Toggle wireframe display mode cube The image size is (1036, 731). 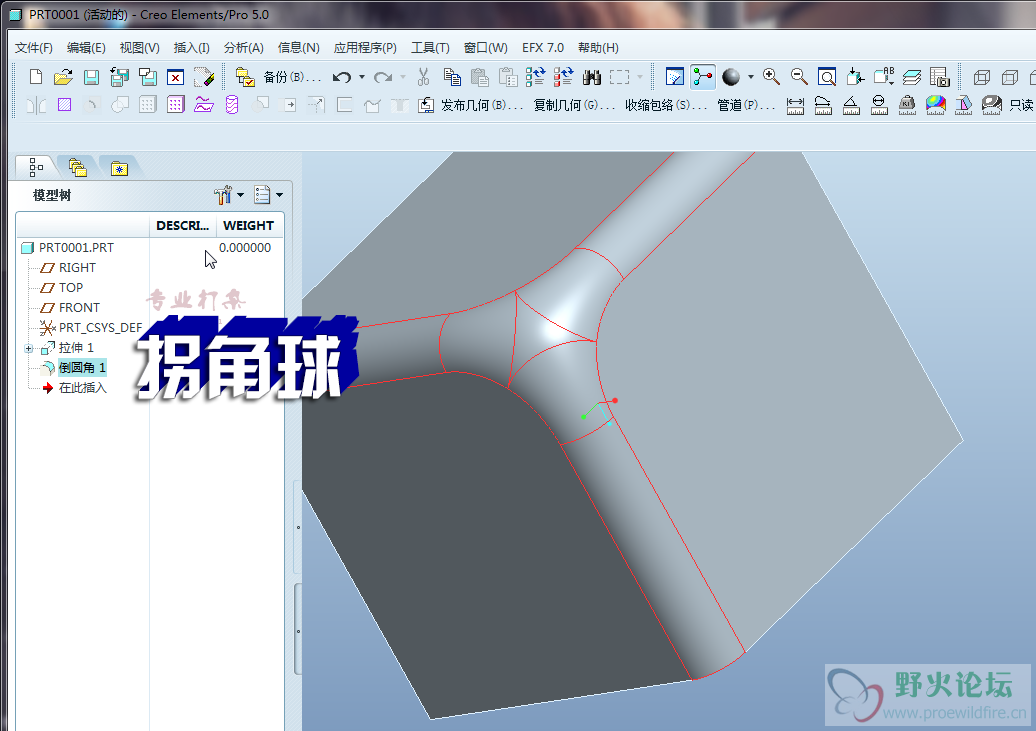982,77
